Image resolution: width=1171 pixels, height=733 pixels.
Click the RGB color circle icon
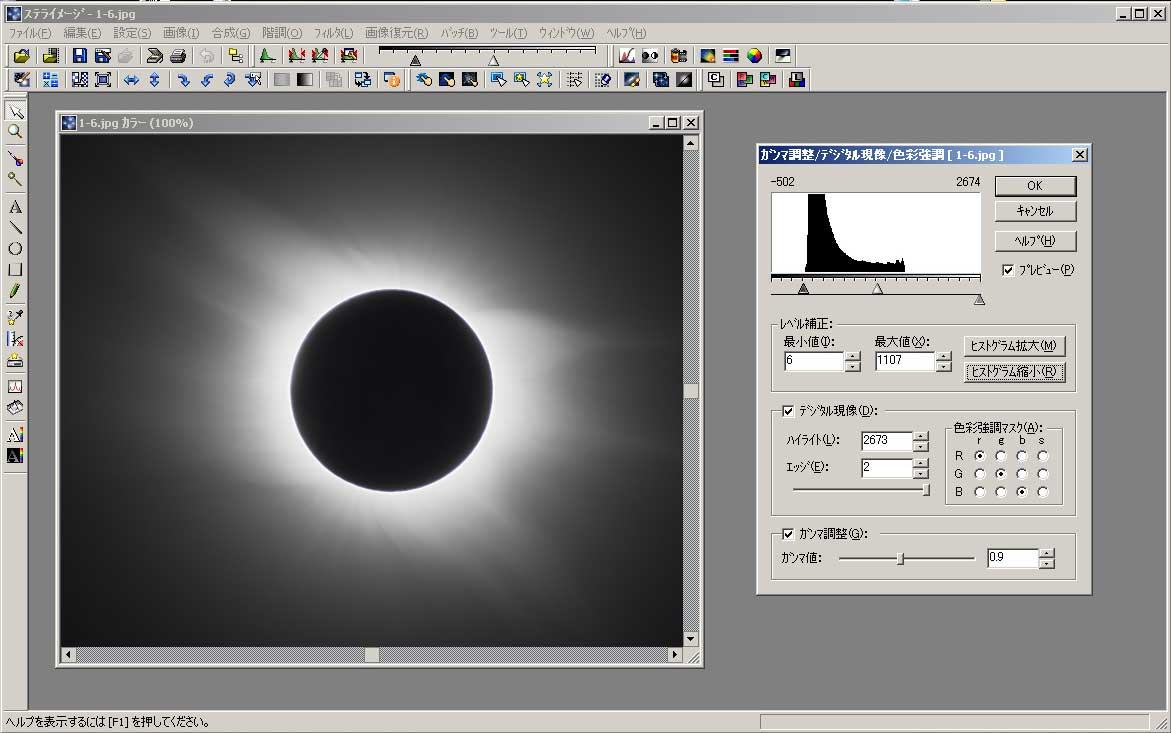tap(755, 56)
